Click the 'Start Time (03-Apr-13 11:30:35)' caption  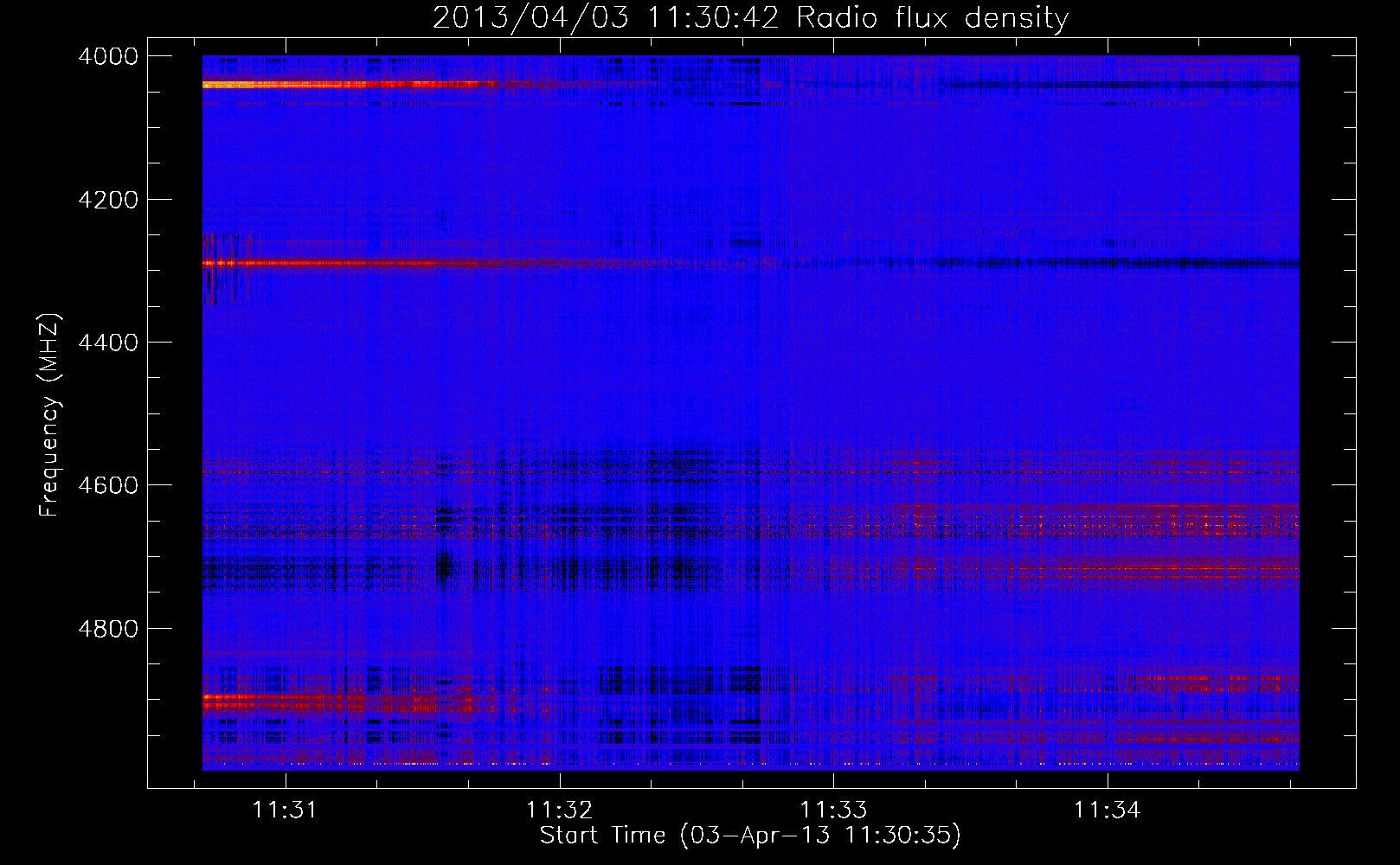(x=750, y=836)
